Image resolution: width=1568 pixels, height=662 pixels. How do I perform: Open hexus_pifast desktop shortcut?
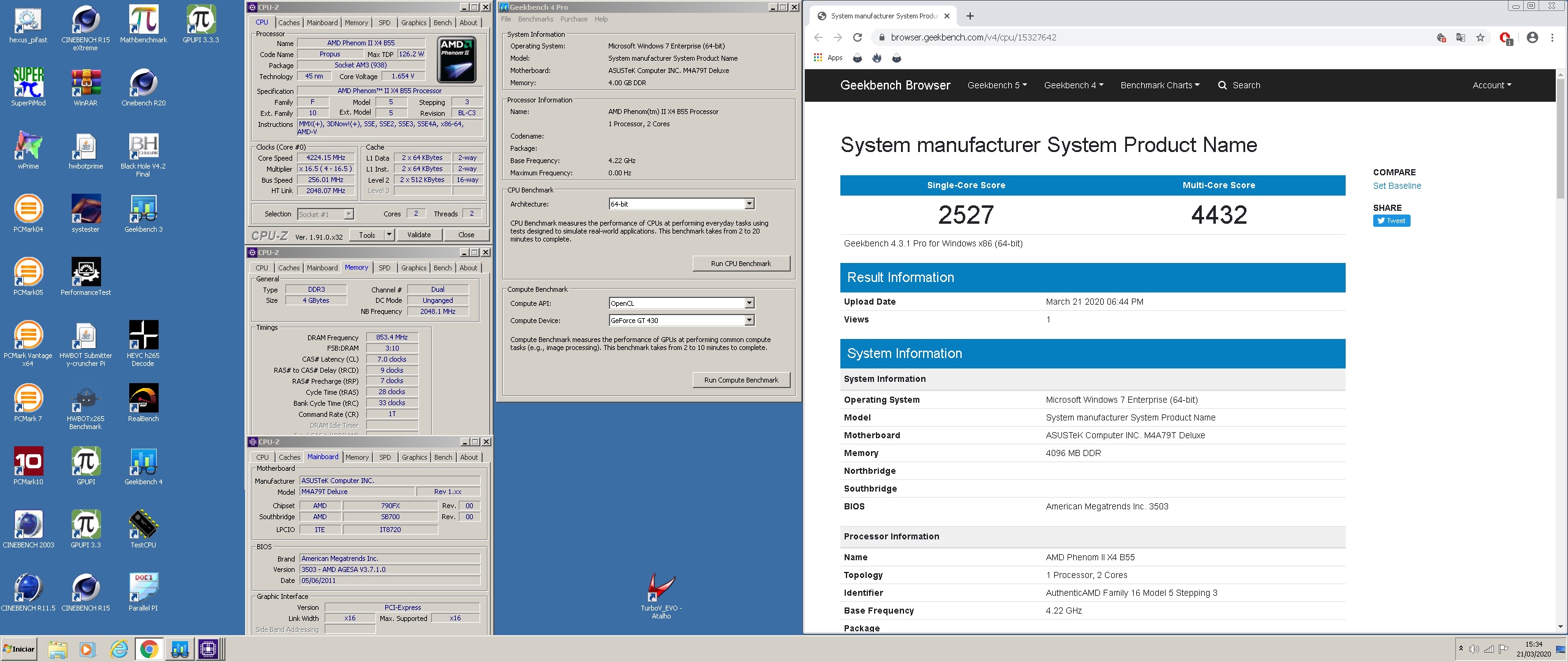pyautogui.click(x=28, y=26)
